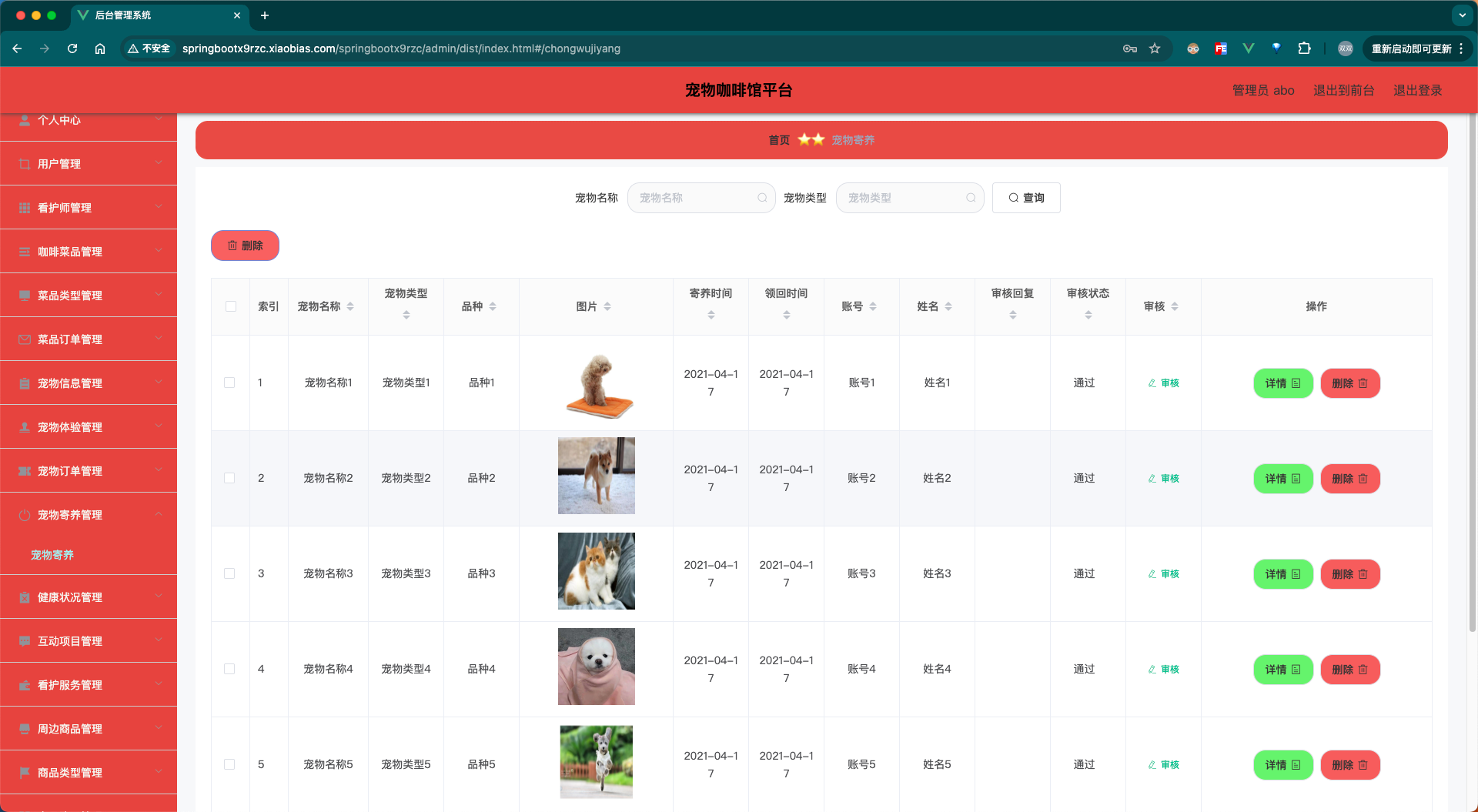The image size is (1478, 812).
Task: Expand 菜品类型管理 menu chevron
Action: pos(159,294)
